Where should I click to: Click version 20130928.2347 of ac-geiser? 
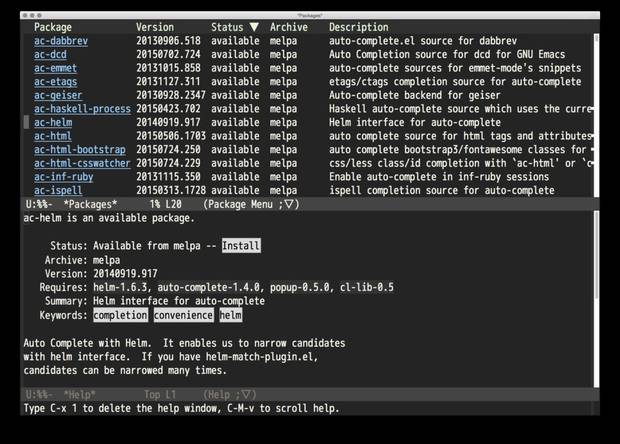171,95
